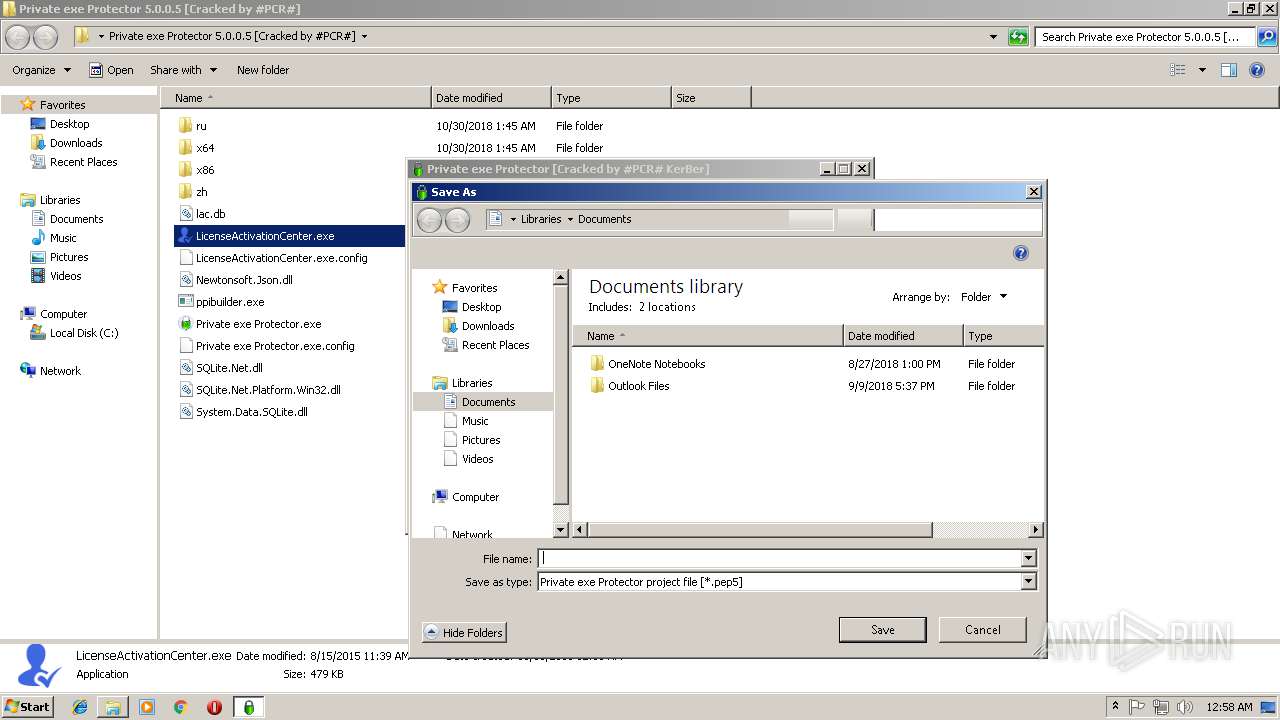Sort Save dialog by Date modified column
This screenshot has height=720, width=1280.
pyautogui.click(x=903, y=336)
